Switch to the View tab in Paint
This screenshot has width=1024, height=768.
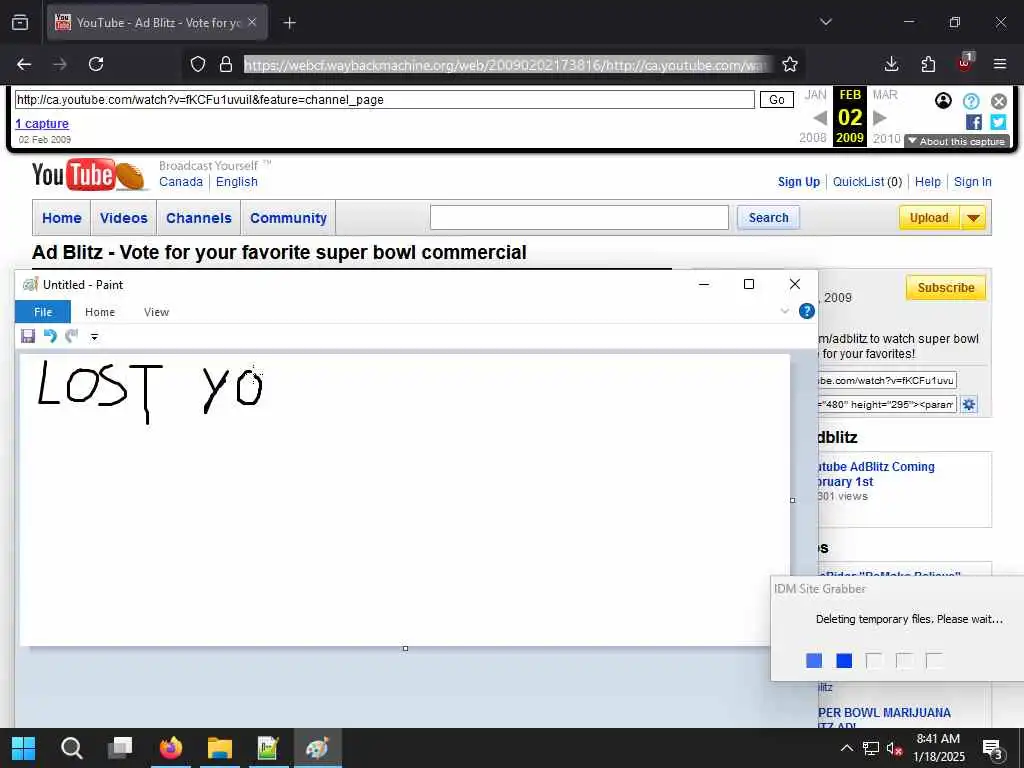(x=156, y=312)
